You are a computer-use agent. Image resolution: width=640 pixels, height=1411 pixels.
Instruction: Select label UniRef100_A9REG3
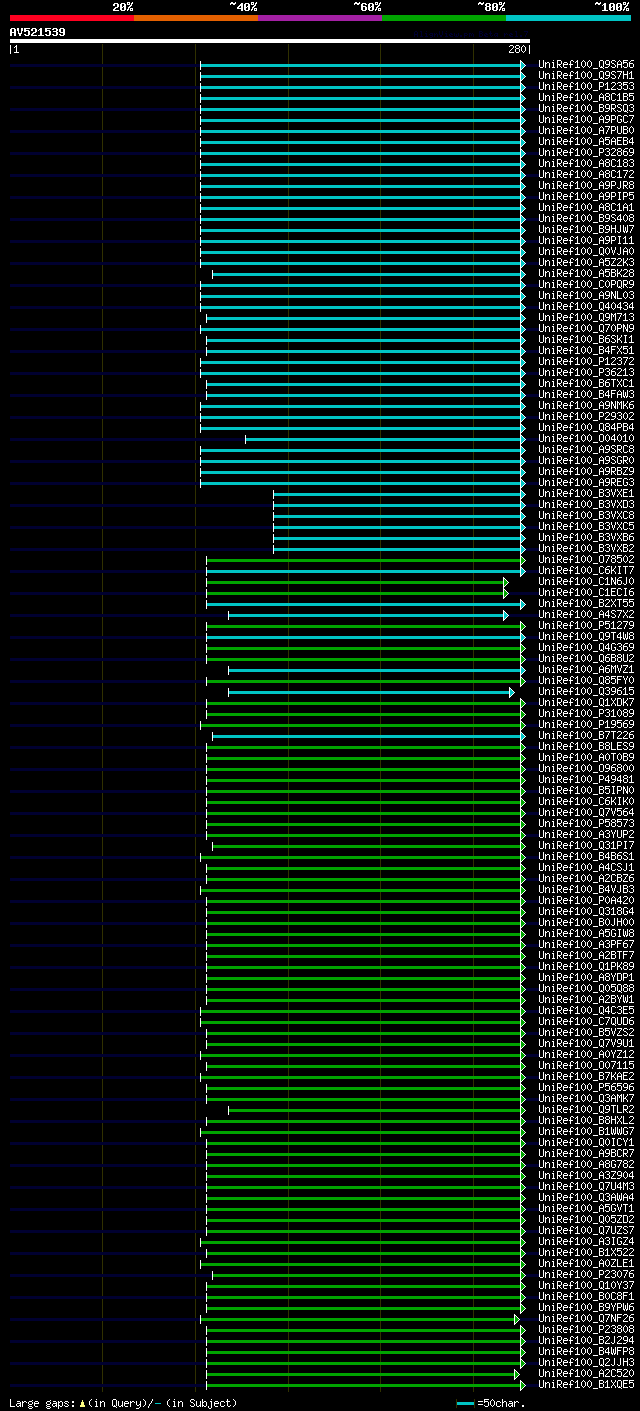click(586, 482)
